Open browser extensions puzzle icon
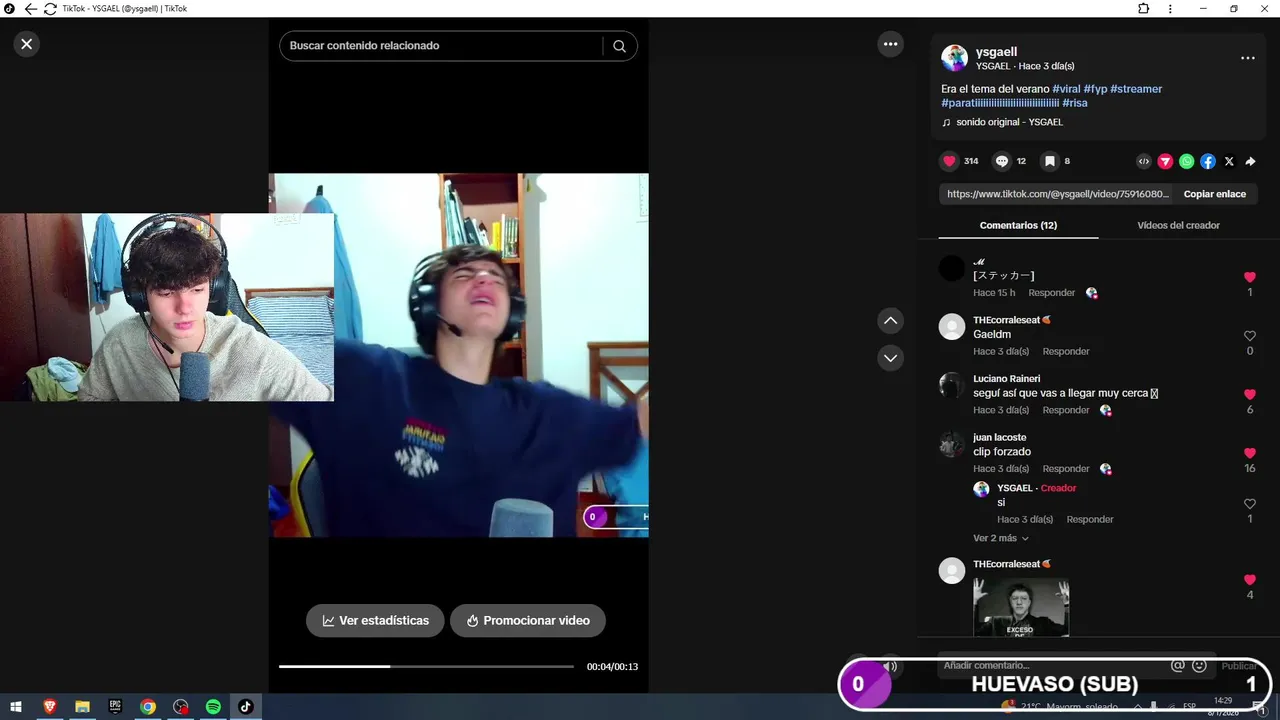1280x720 pixels. 1144,9
